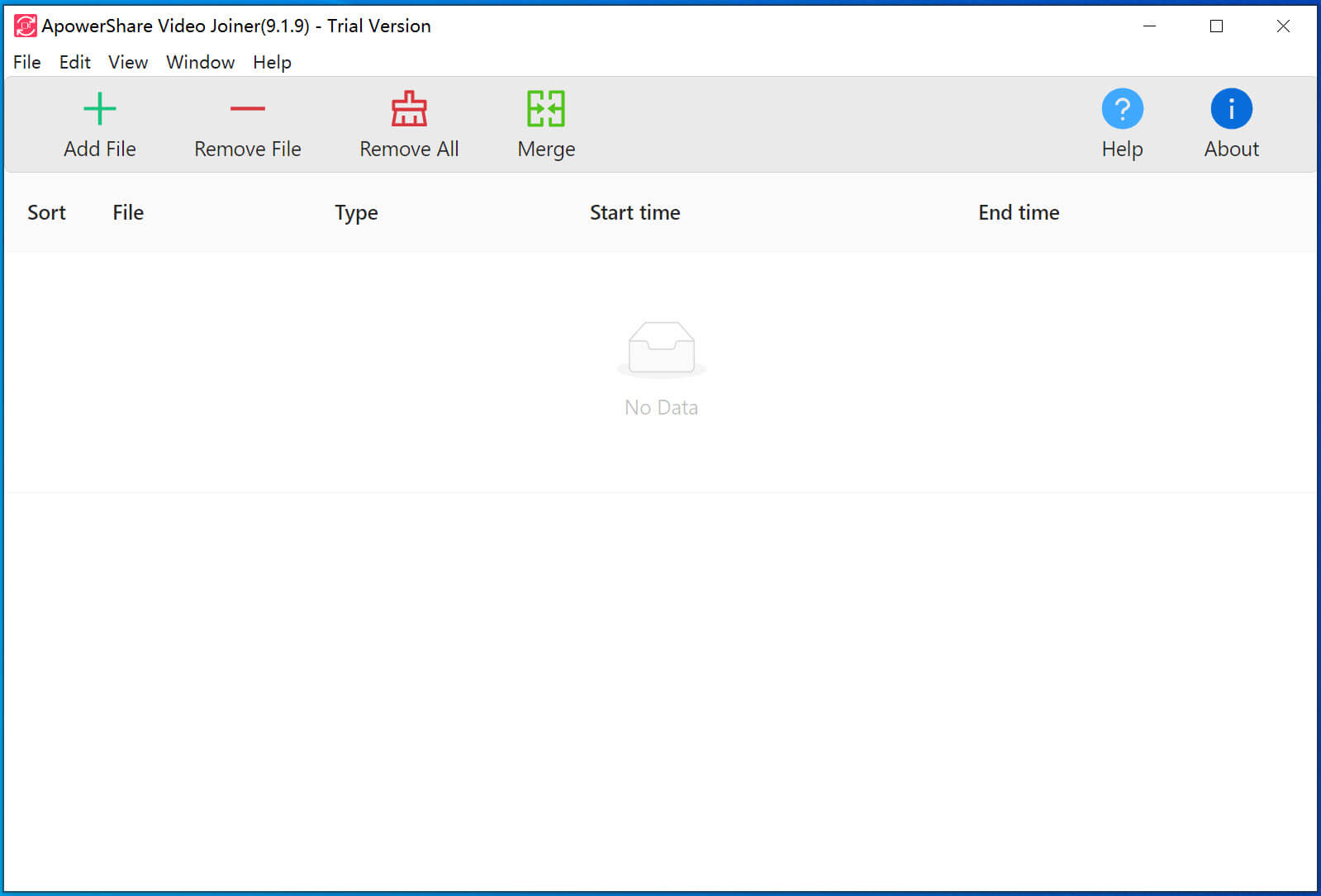The image size is (1321, 896).
Task: Open the Window menu
Action: click(200, 63)
